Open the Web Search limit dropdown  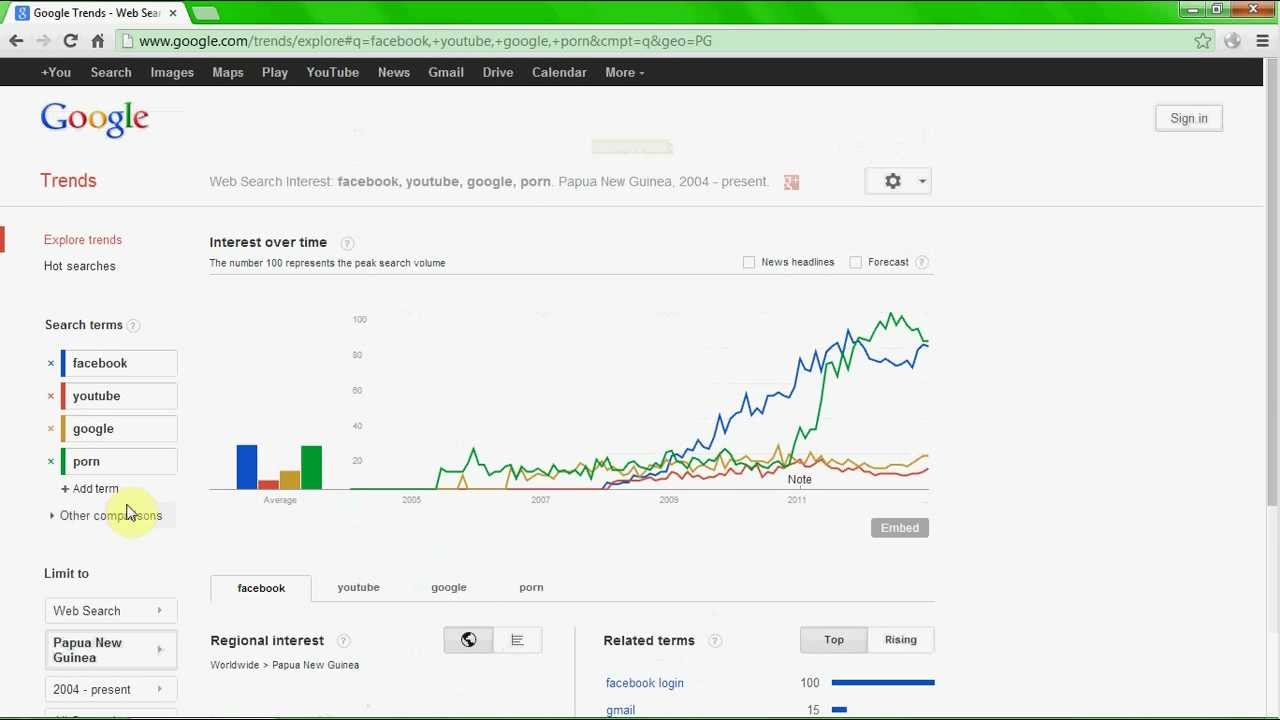[x=110, y=611]
